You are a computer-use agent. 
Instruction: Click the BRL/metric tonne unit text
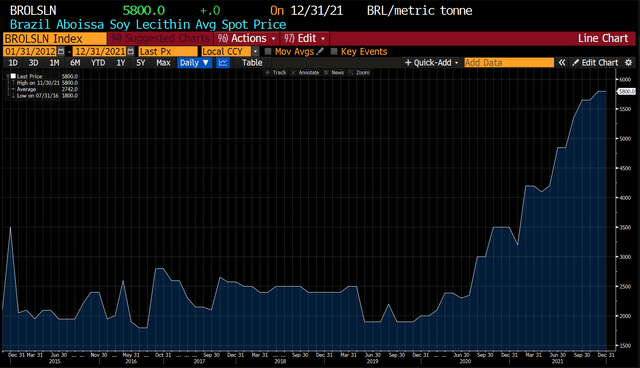coord(419,10)
